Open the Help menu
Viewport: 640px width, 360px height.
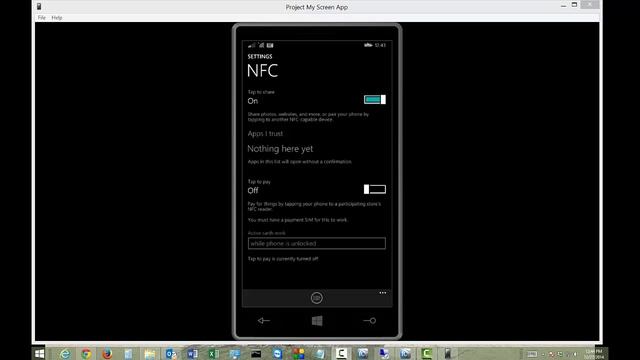pyautogui.click(x=57, y=18)
